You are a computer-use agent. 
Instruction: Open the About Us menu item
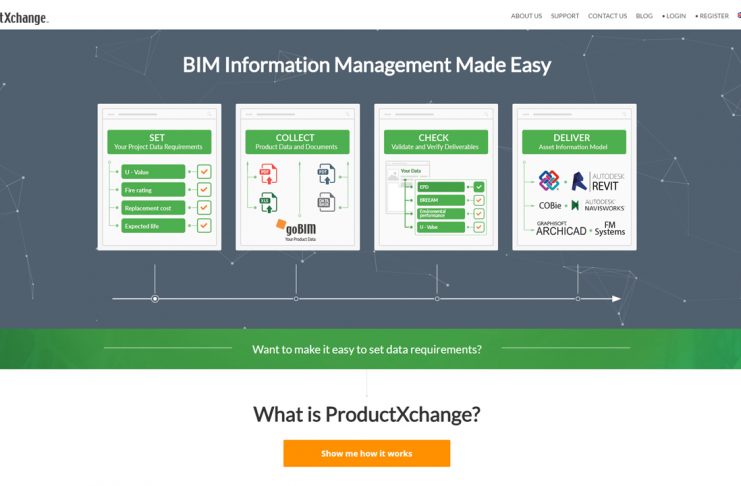526,16
